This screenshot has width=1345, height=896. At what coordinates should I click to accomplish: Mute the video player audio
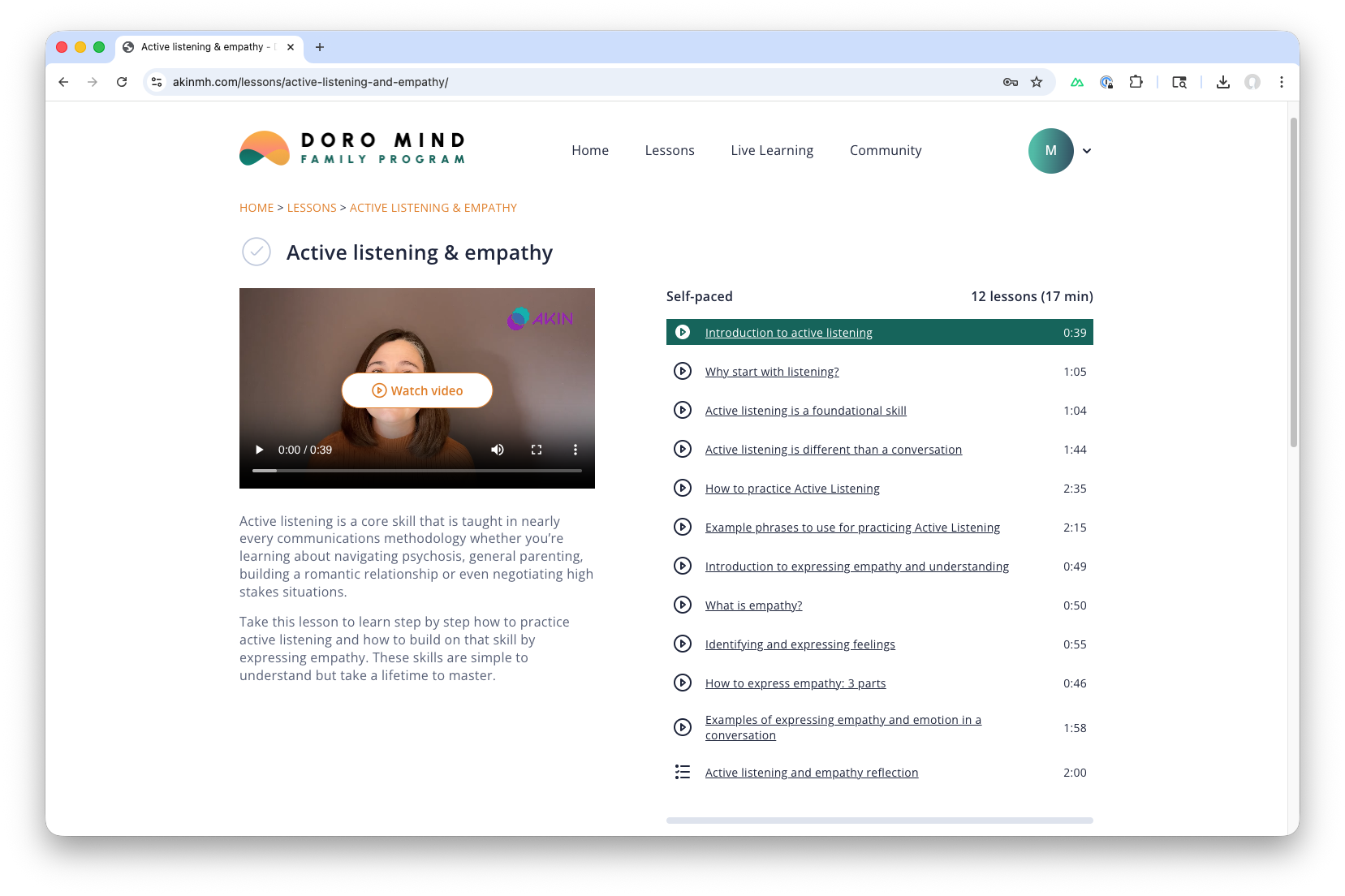(x=498, y=449)
